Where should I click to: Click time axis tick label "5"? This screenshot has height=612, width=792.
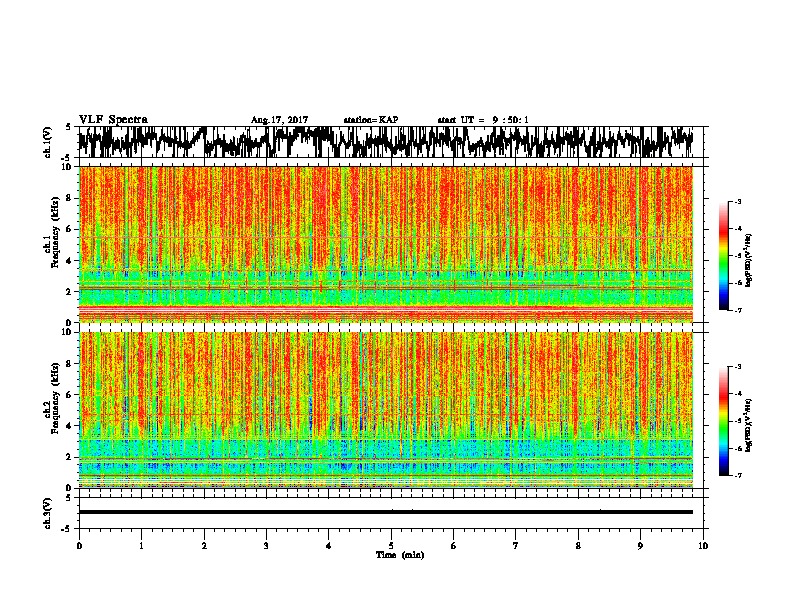coord(391,546)
